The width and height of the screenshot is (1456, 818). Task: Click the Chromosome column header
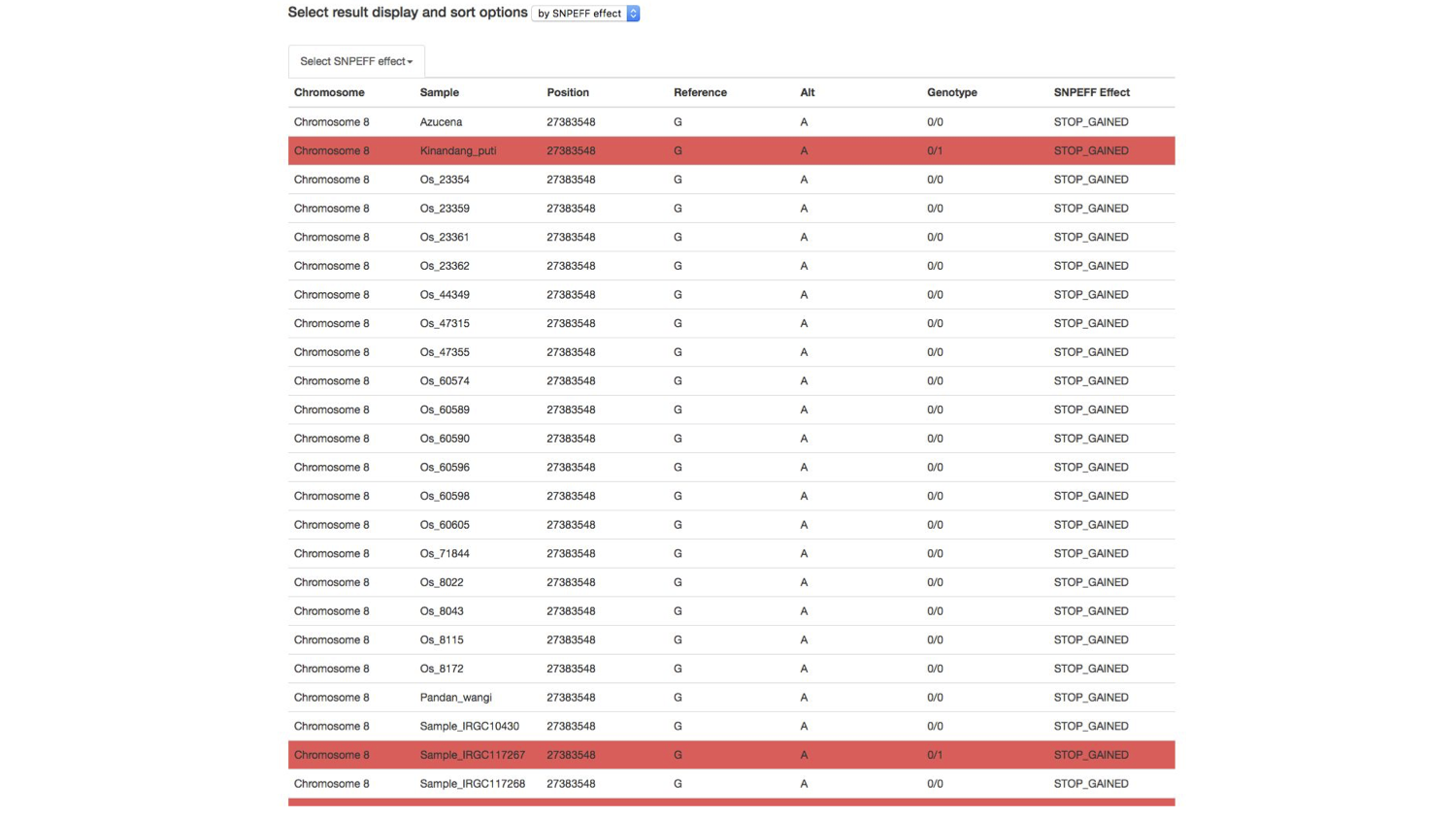click(x=329, y=92)
